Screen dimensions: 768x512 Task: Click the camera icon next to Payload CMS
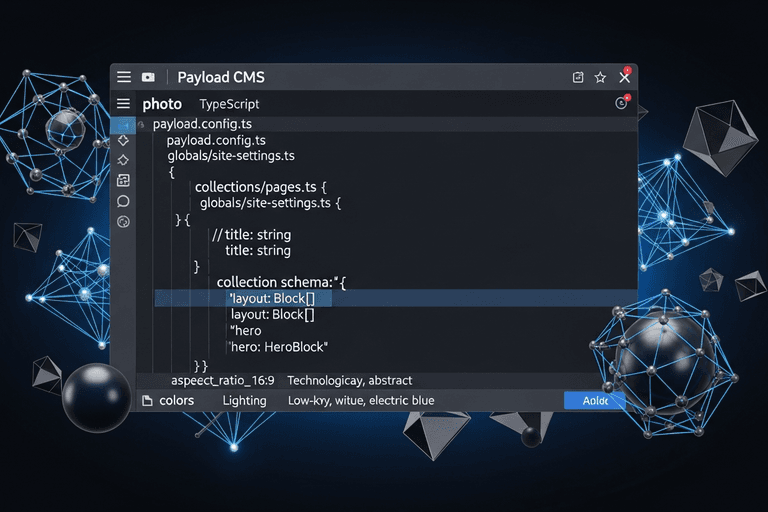coord(148,77)
